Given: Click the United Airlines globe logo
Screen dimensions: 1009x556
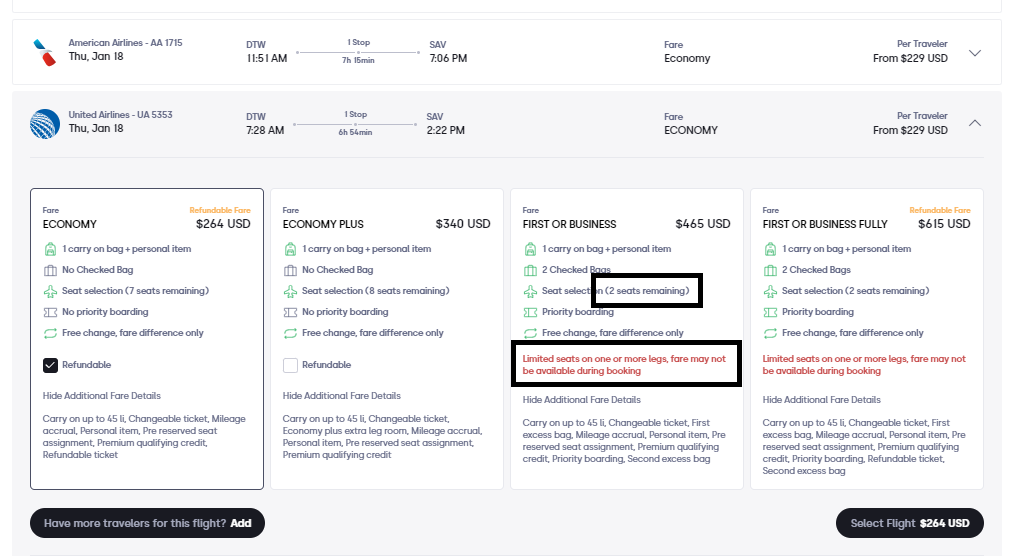Looking at the screenshot, I should coord(45,124).
